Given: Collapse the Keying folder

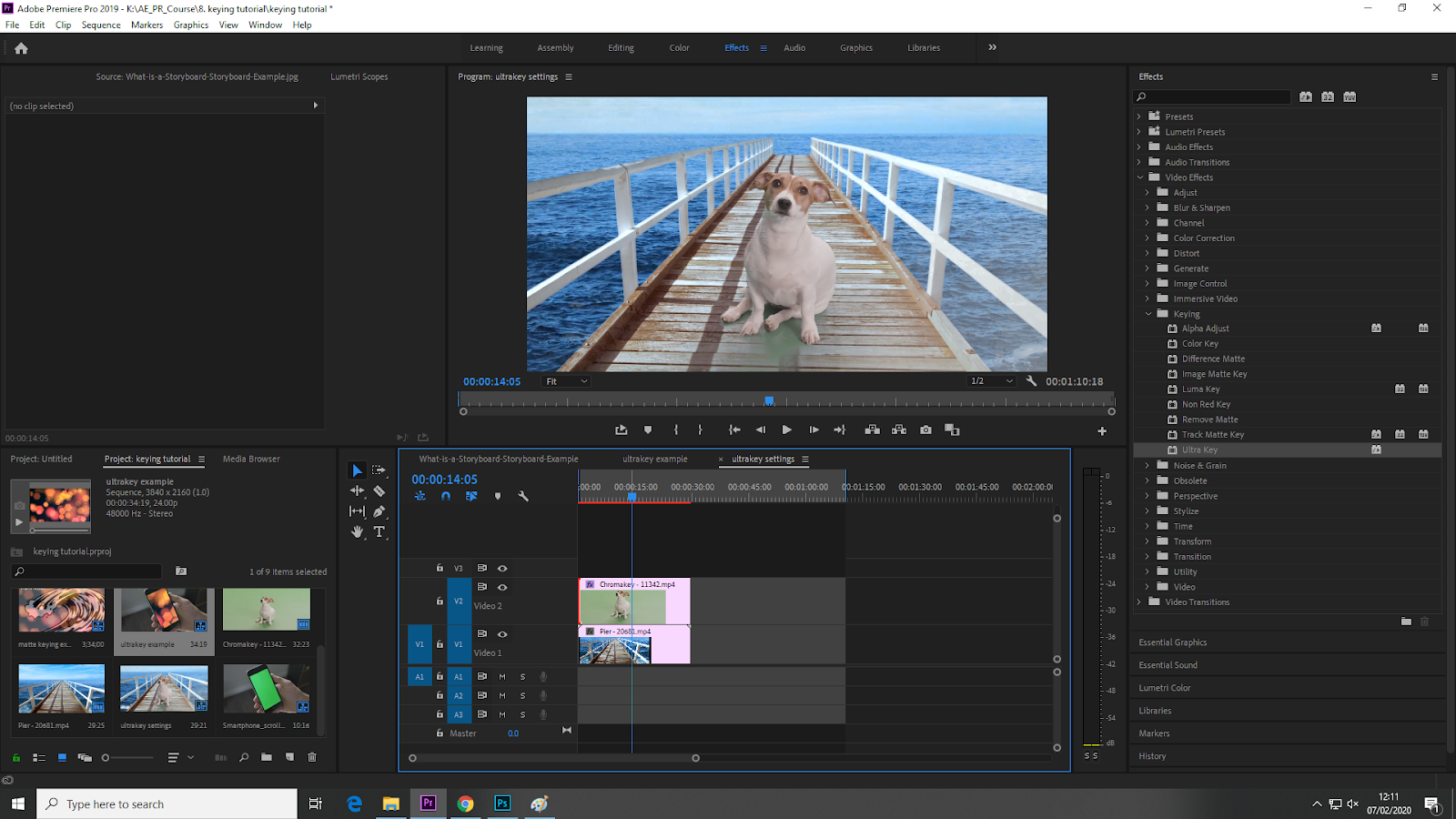Looking at the screenshot, I should 1148,314.
